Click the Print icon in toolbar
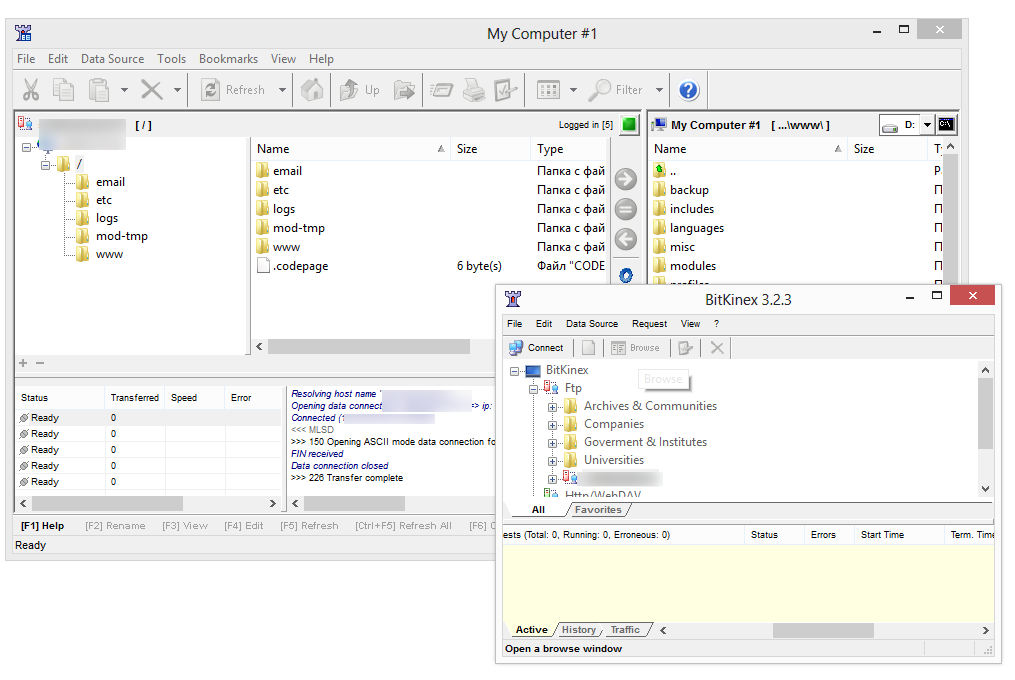 pos(474,90)
